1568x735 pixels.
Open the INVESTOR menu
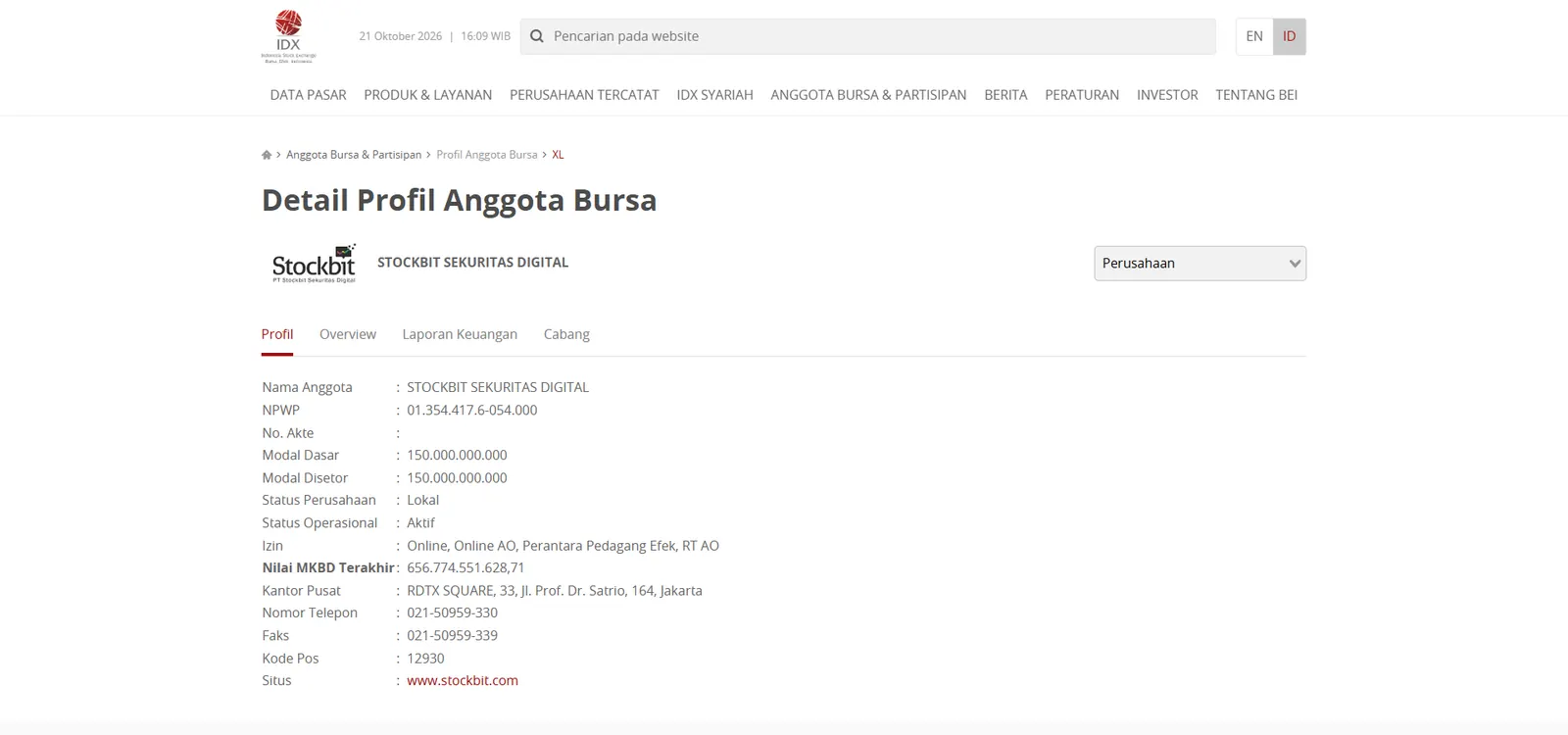pyautogui.click(x=1167, y=95)
